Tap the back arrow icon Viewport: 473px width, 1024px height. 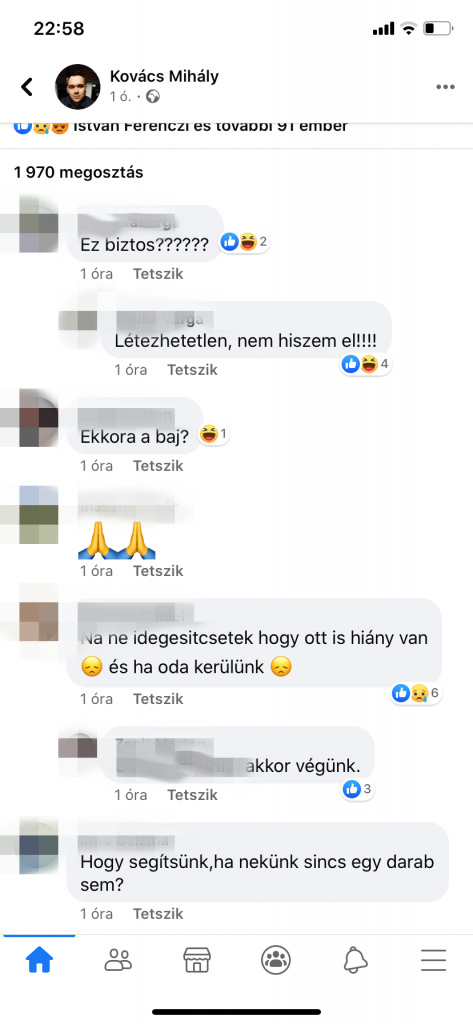27,86
